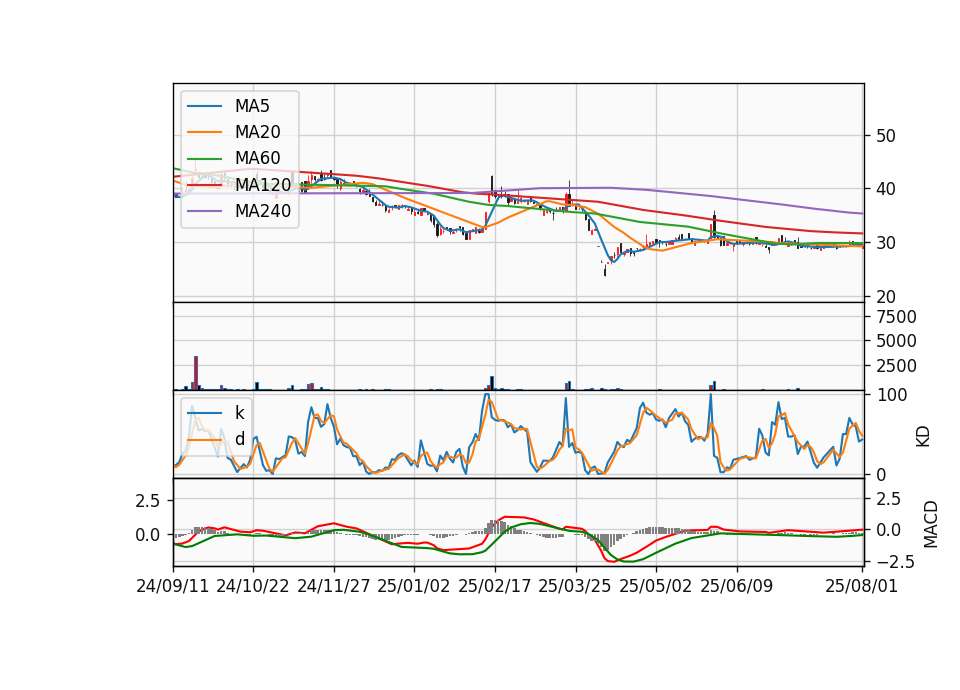Click the 'k' label in KD legend
The image size is (960, 690).
(239, 413)
